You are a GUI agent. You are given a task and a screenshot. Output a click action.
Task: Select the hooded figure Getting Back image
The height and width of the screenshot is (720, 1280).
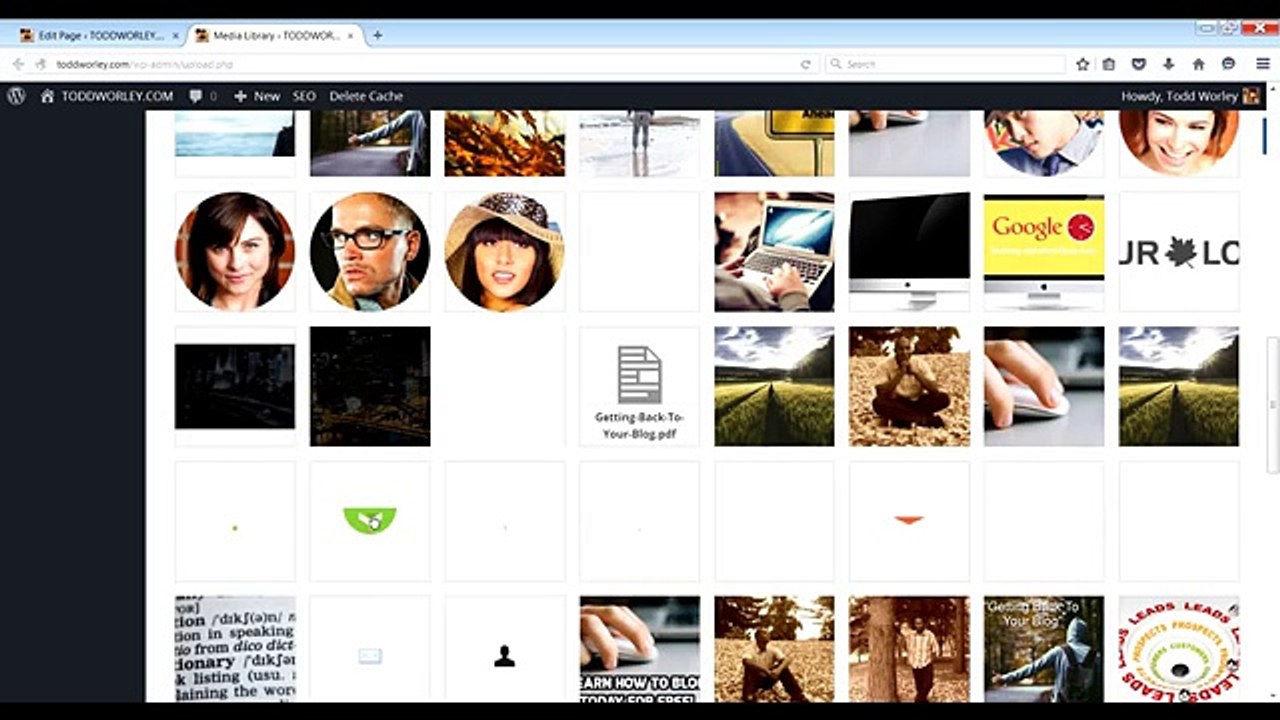1044,649
